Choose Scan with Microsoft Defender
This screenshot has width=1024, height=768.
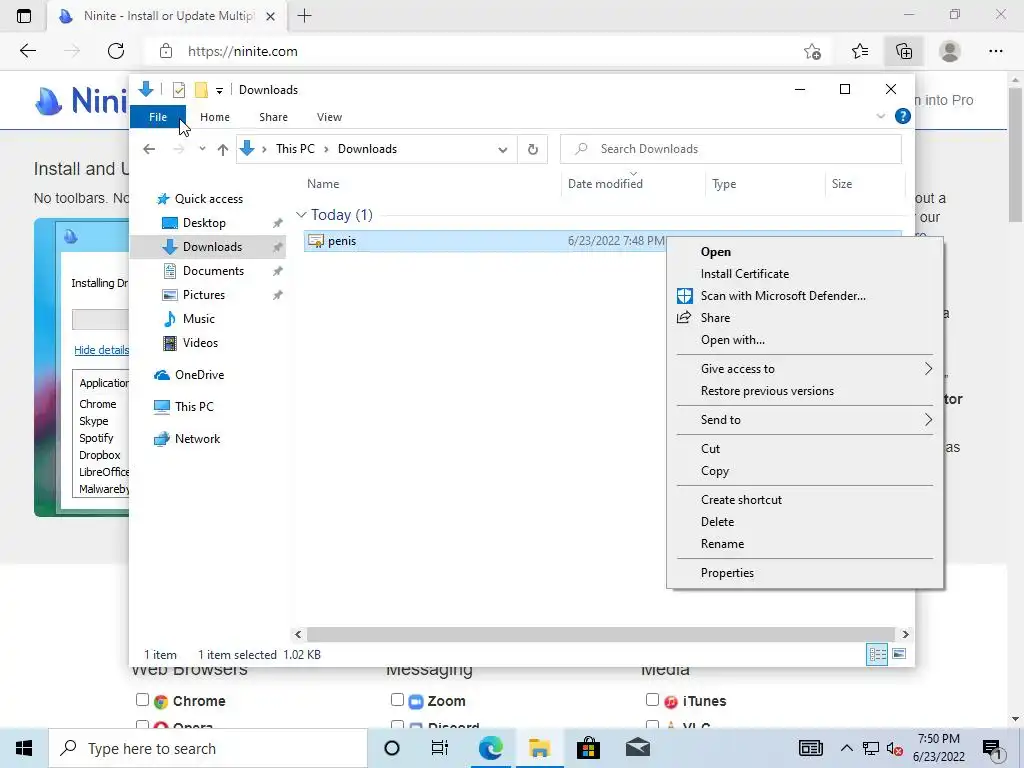coord(783,296)
